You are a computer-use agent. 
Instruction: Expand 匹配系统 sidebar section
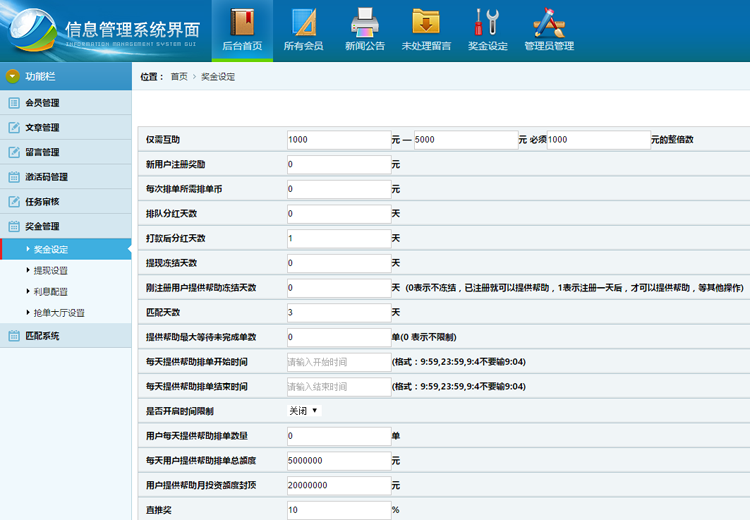click(x=42, y=336)
